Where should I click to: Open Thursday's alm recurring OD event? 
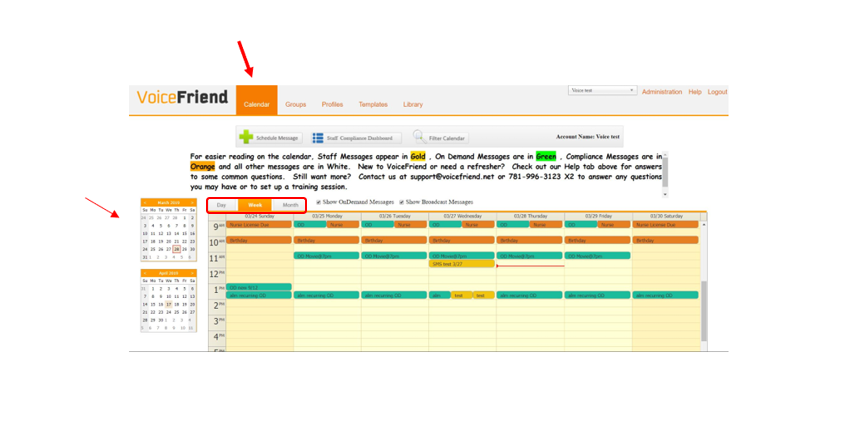click(x=530, y=295)
